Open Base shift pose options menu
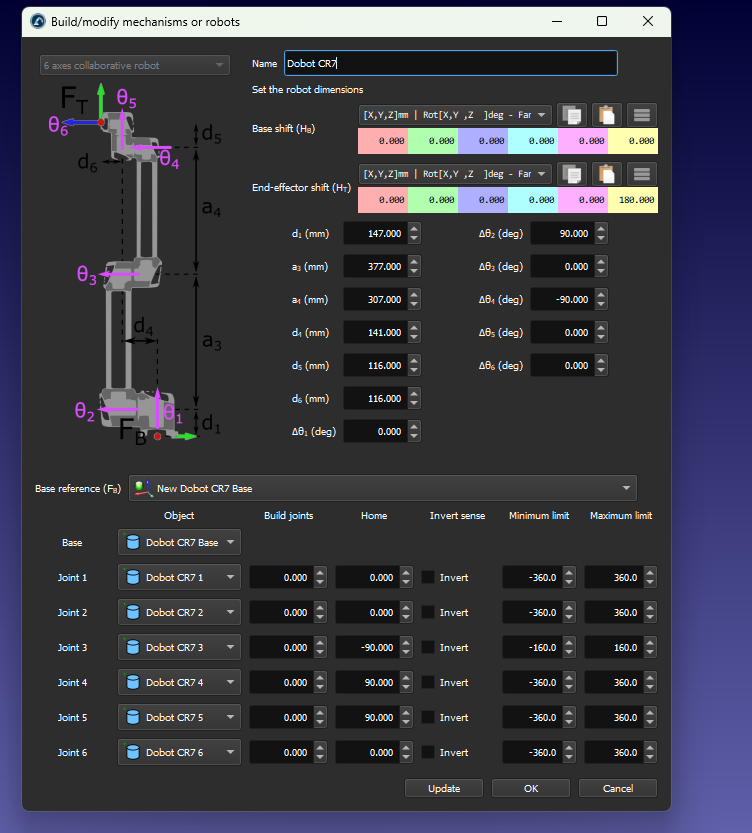The image size is (752, 833). pyautogui.click(x=642, y=115)
